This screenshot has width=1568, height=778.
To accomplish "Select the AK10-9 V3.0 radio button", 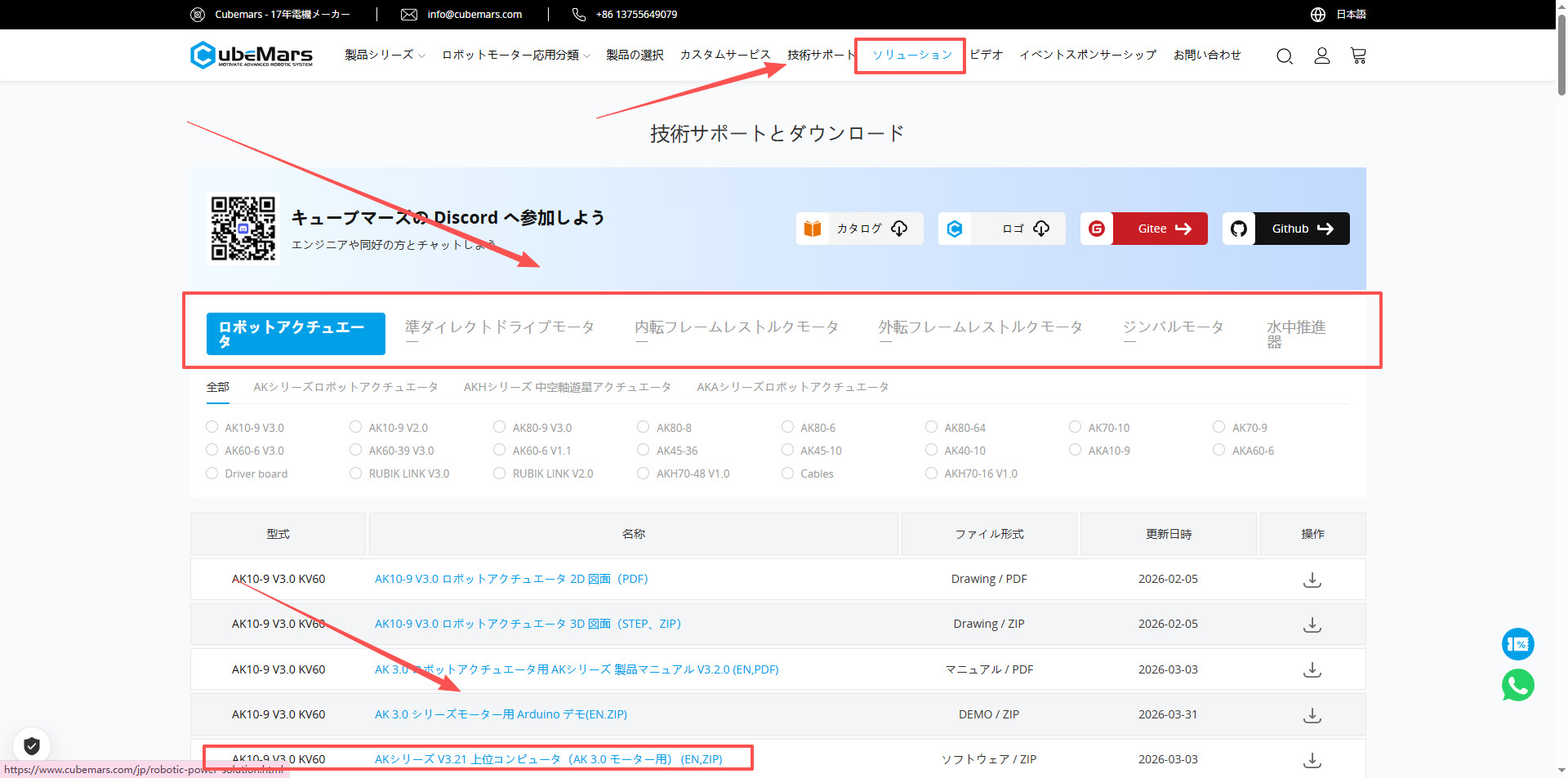I will (212, 427).
